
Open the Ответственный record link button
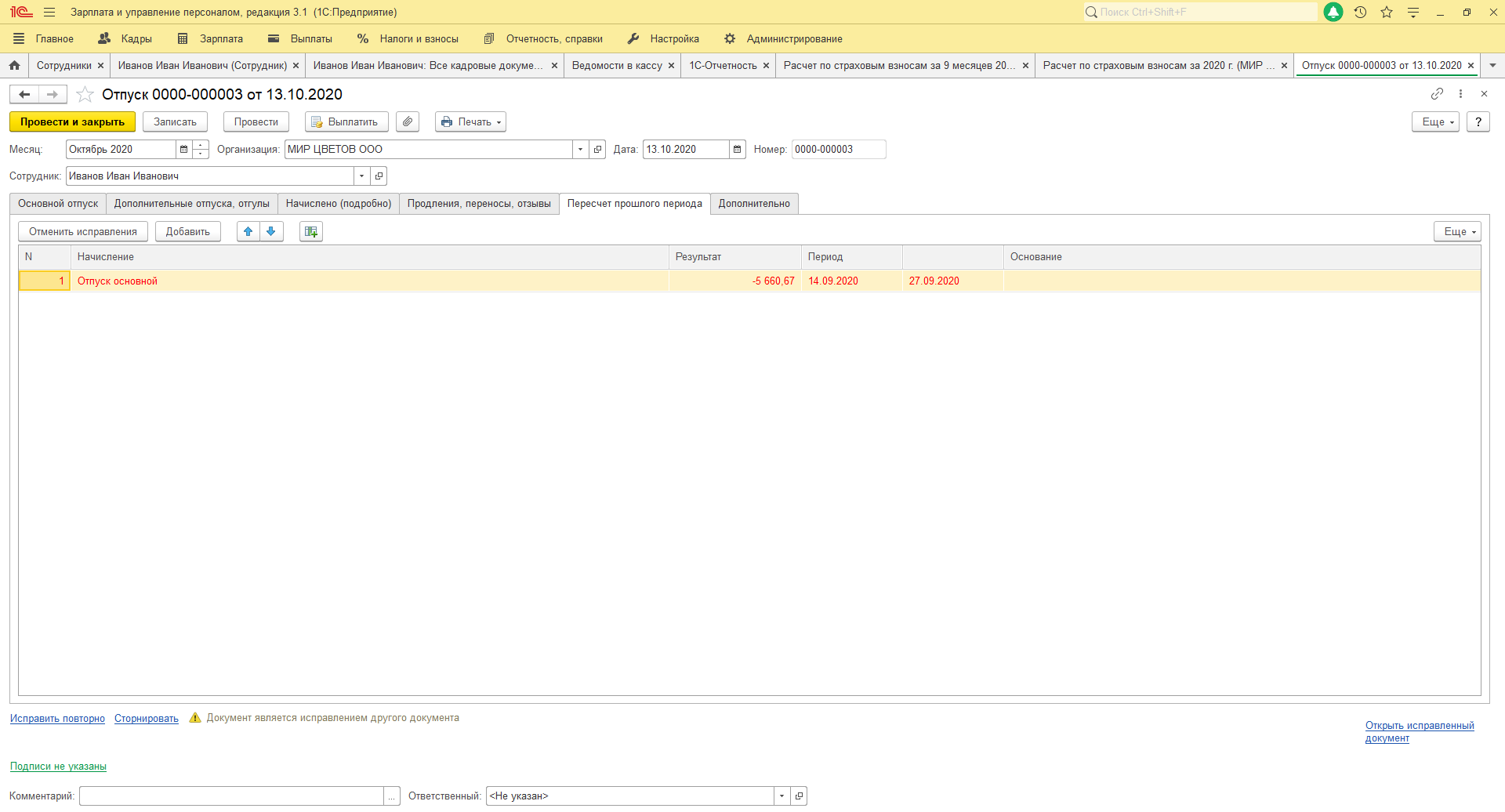pos(799,796)
